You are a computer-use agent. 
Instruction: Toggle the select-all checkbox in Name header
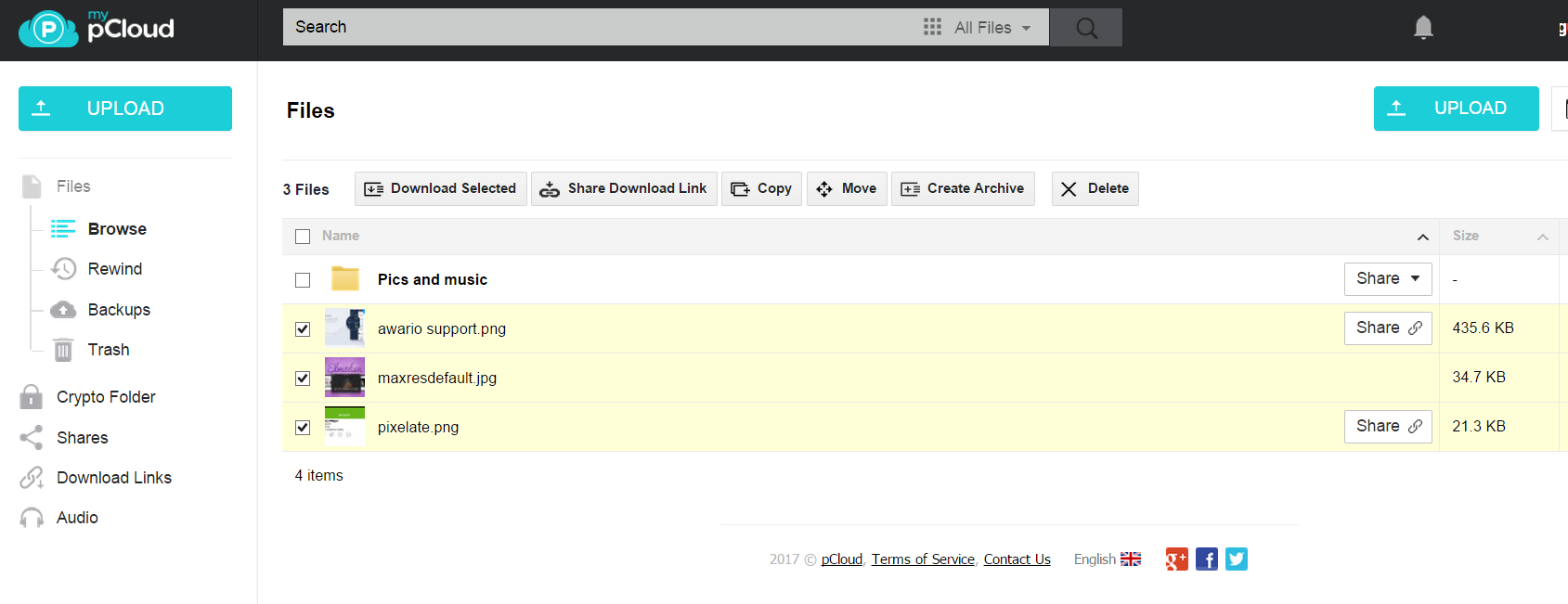303,237
